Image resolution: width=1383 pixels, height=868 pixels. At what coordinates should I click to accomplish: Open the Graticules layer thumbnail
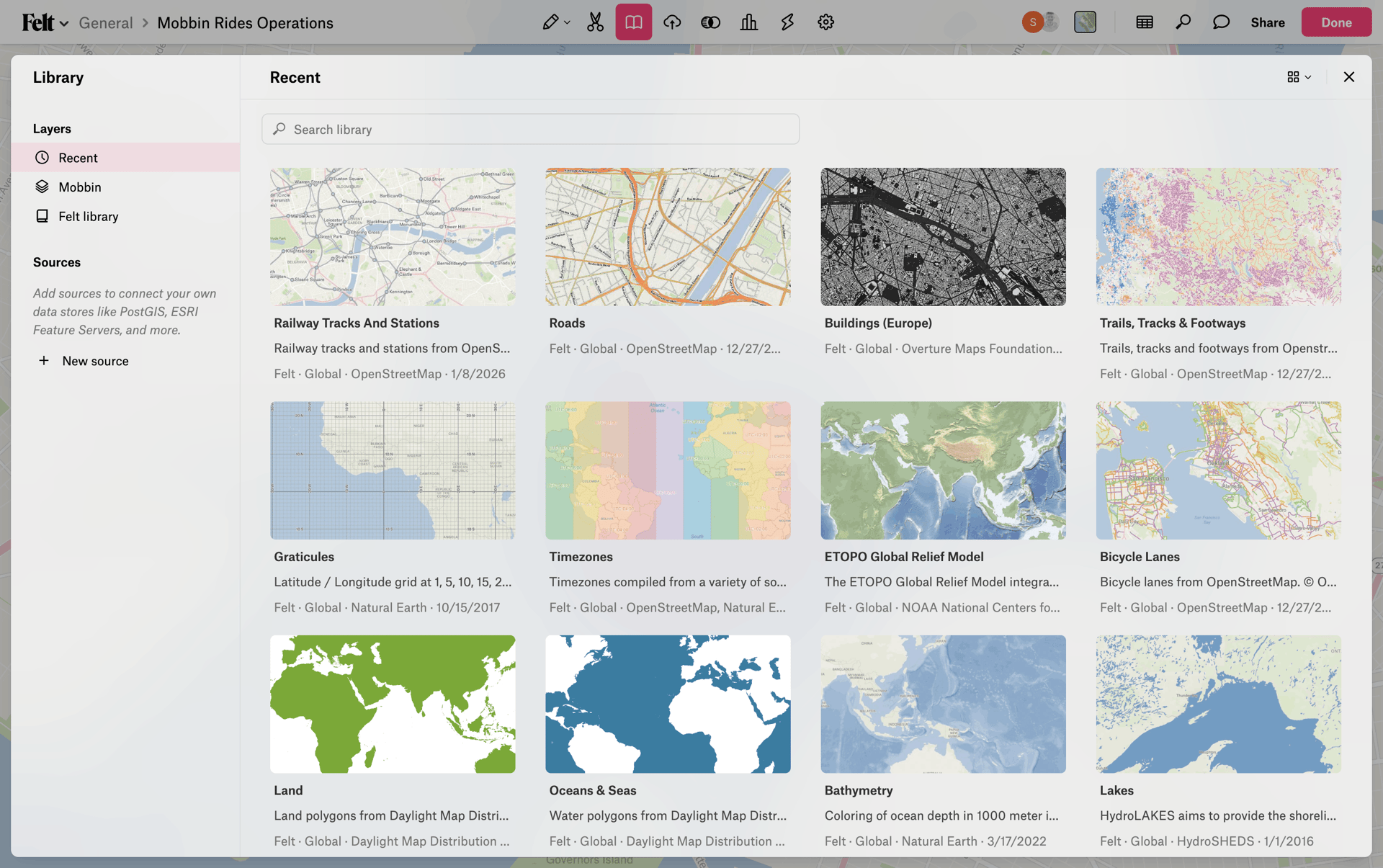[393, 470]
